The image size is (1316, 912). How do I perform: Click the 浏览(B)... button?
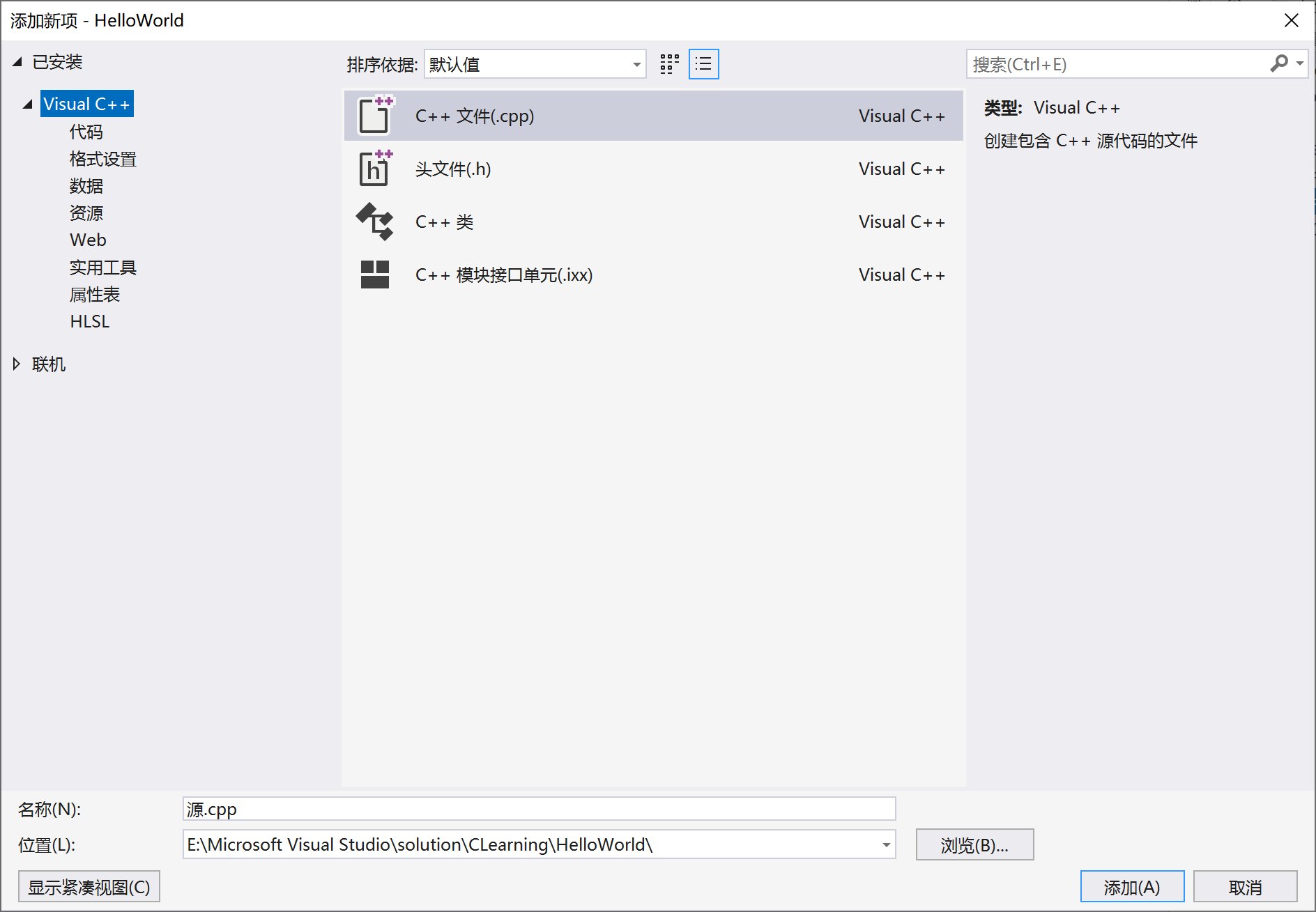tap(974, 844)
